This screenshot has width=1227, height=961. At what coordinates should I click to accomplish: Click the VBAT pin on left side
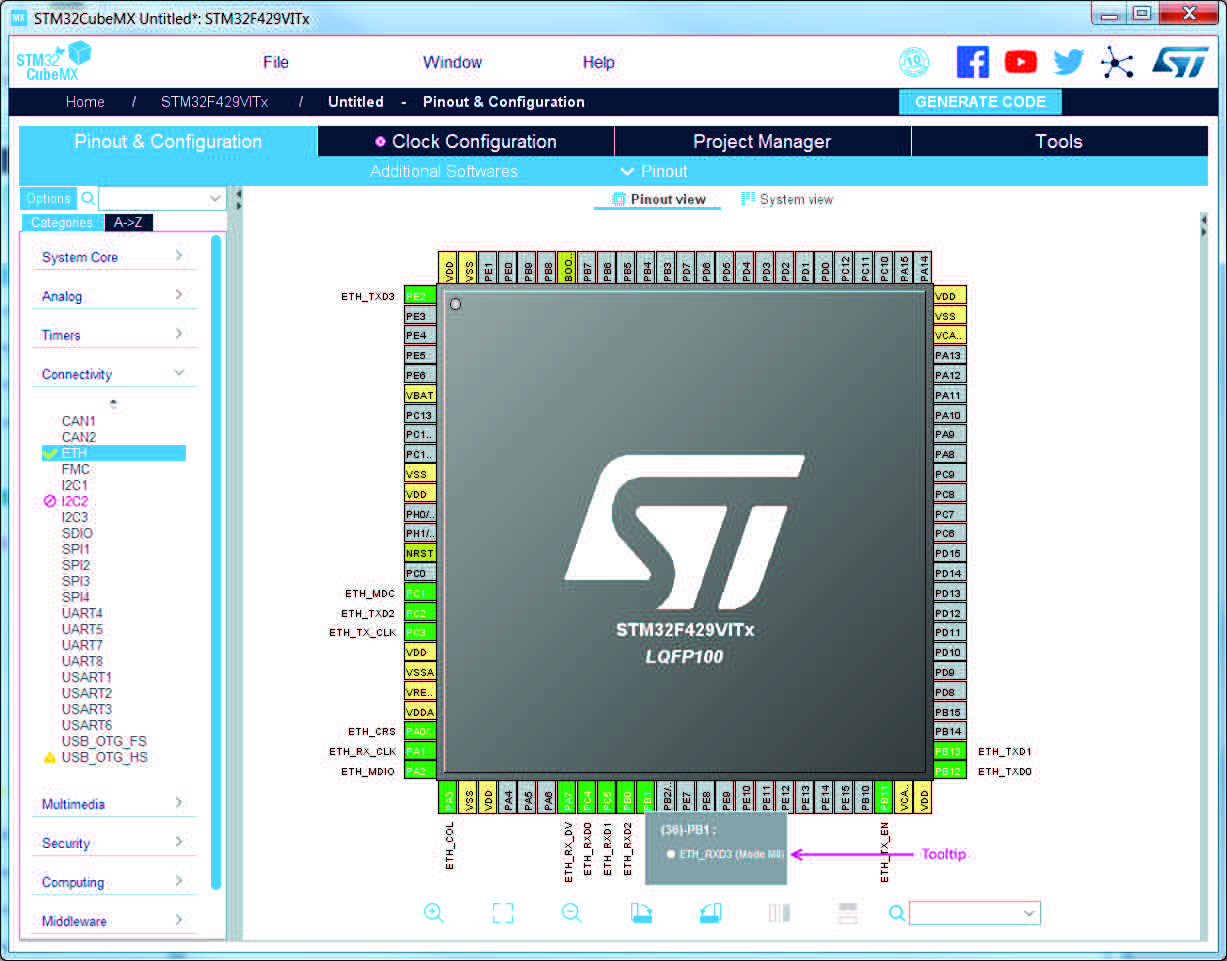point(420,395)
